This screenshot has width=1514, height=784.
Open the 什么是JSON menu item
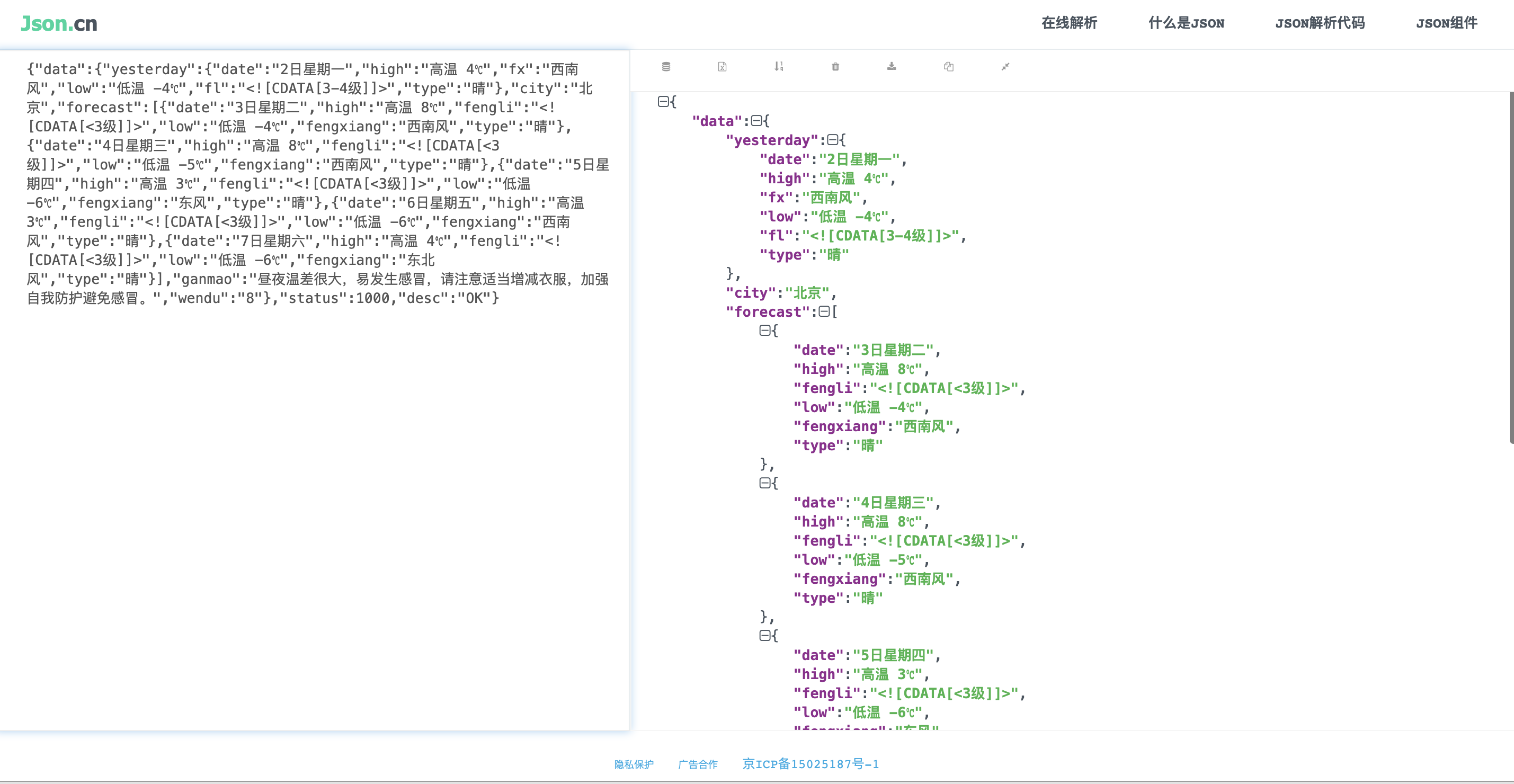coord(1186,23)
